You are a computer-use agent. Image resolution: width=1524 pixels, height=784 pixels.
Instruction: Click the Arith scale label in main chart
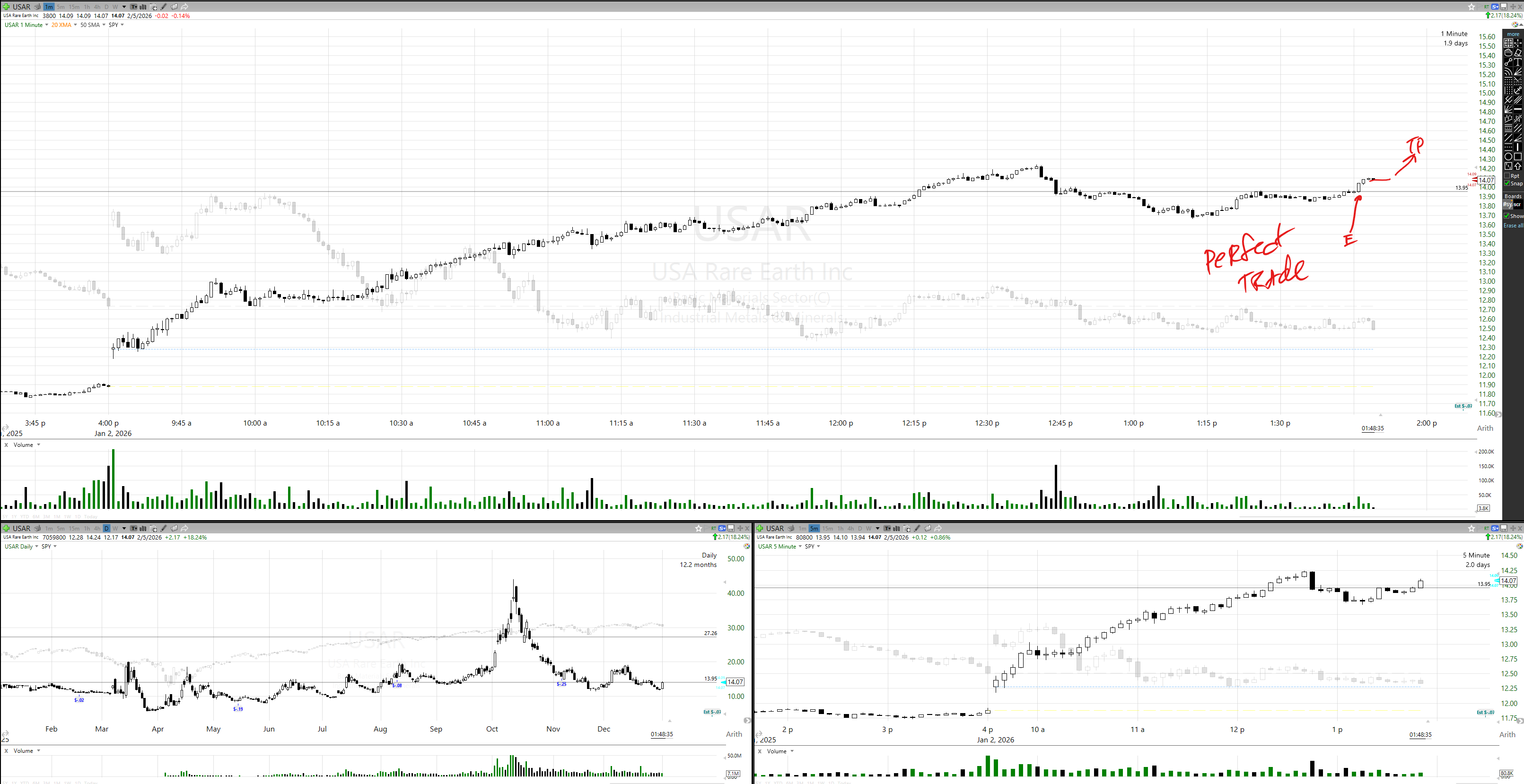(1485, 428)
